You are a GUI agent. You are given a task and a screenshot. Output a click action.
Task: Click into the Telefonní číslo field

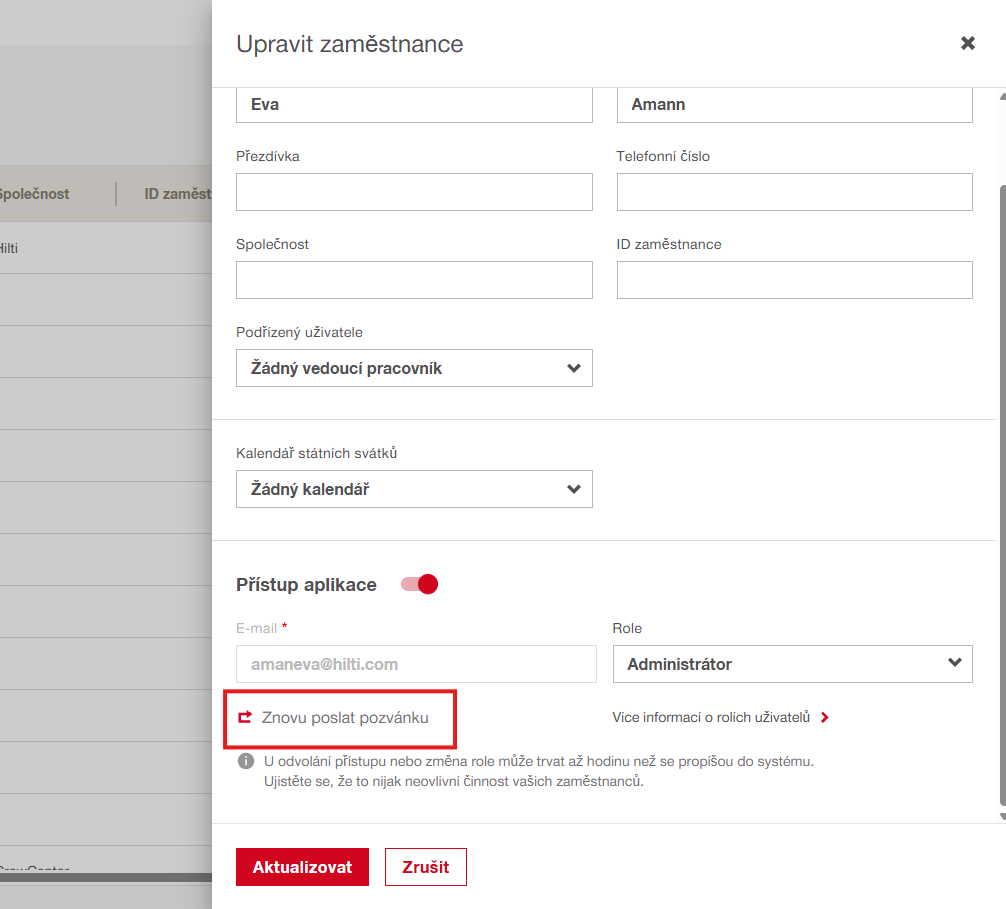794,192
